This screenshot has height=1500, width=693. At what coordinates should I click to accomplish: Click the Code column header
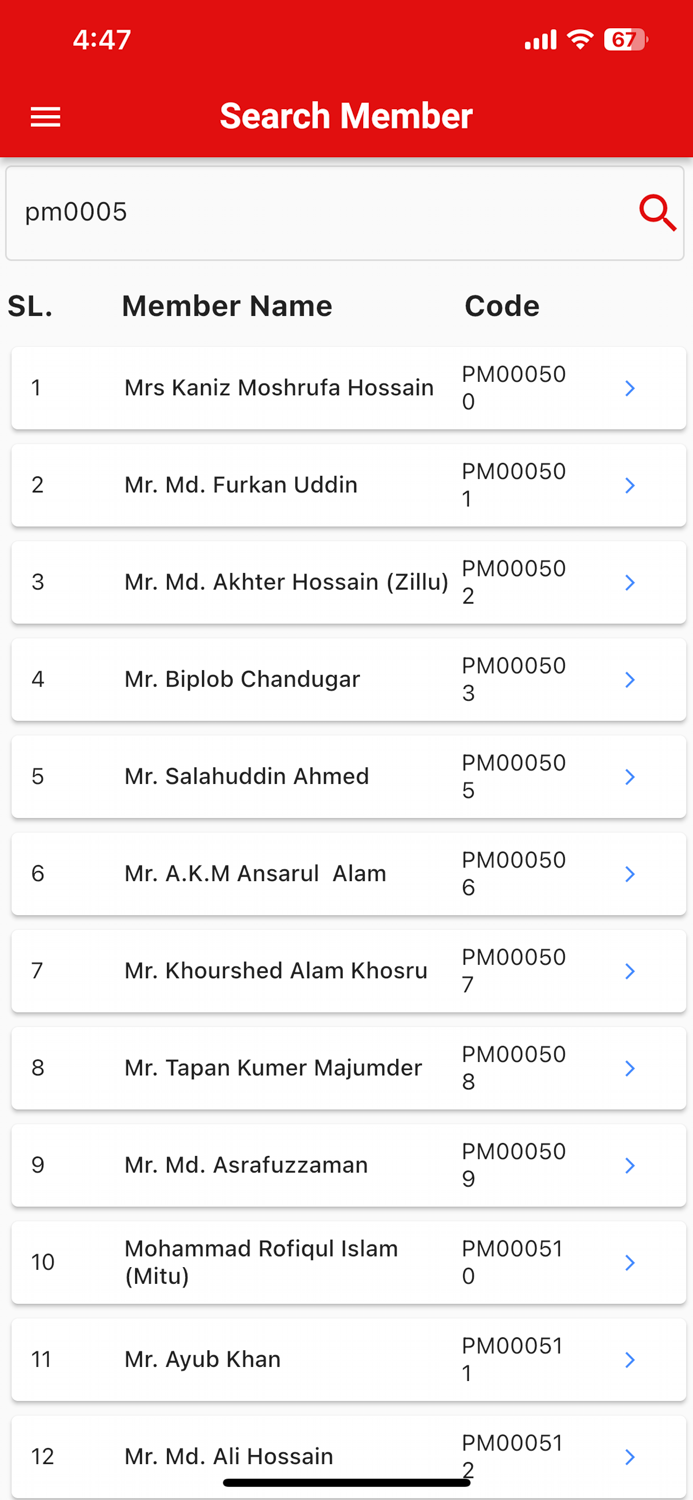[x=502, y=306]
